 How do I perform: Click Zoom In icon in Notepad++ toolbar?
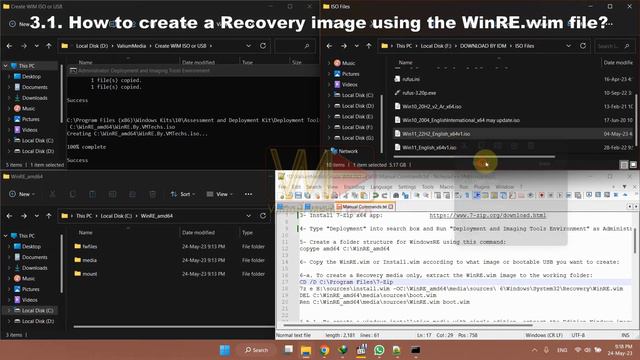(416, 196)
